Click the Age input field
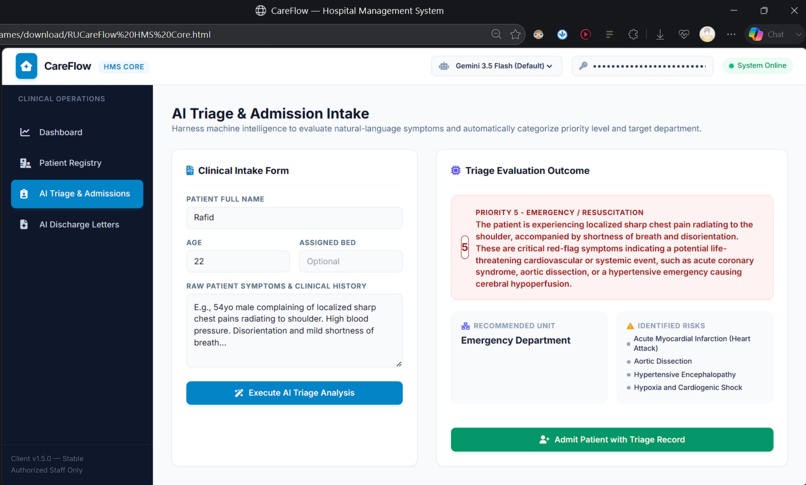Viewport: 806px width, 485px height. [x=237, y=261]
